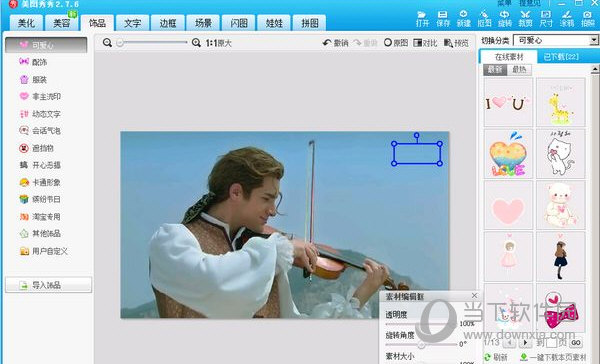
Task: Launch the 抠图 cutout tool
Action: pyautogui.click(x=484, y=19)
